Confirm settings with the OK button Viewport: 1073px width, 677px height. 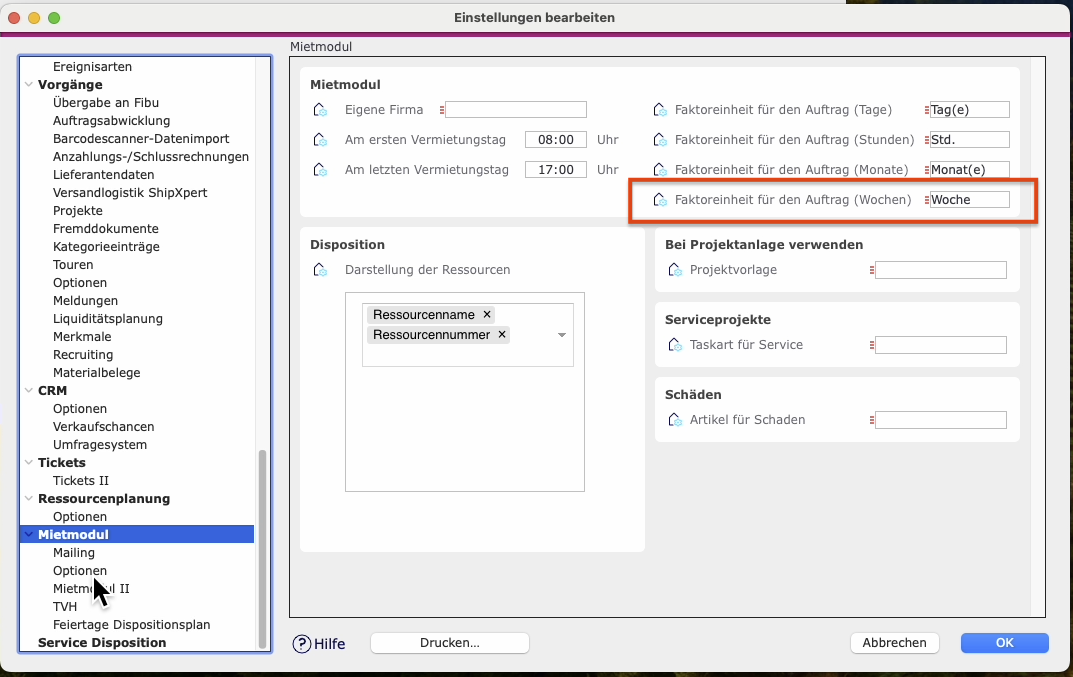[x=1005, y=643]
